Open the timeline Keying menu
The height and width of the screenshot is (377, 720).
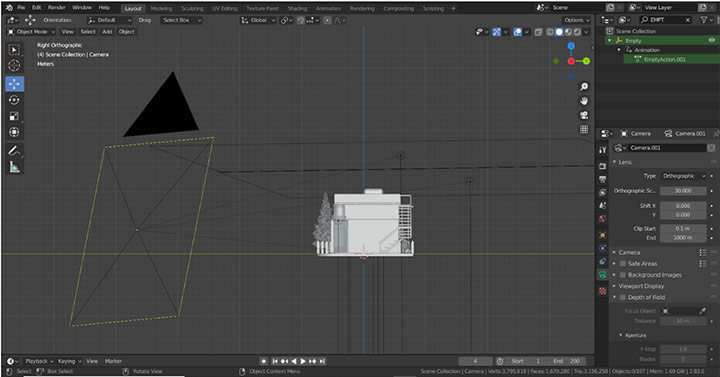pyautogui.click(x=69, y=361)
